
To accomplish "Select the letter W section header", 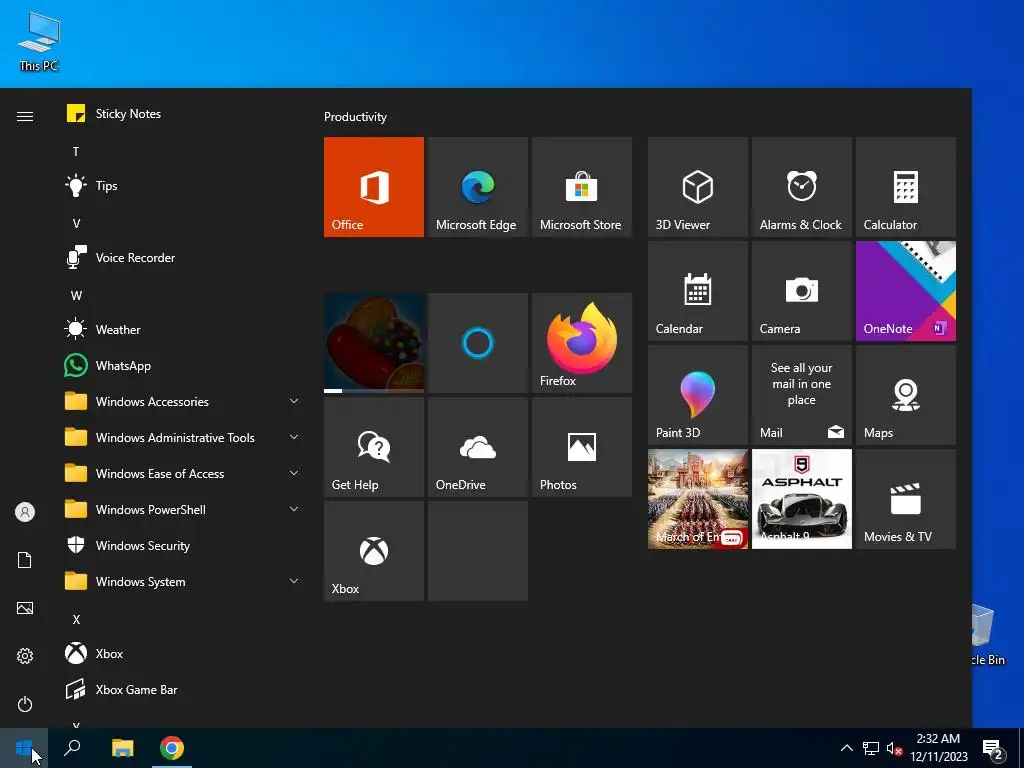I will coord(76,296).
